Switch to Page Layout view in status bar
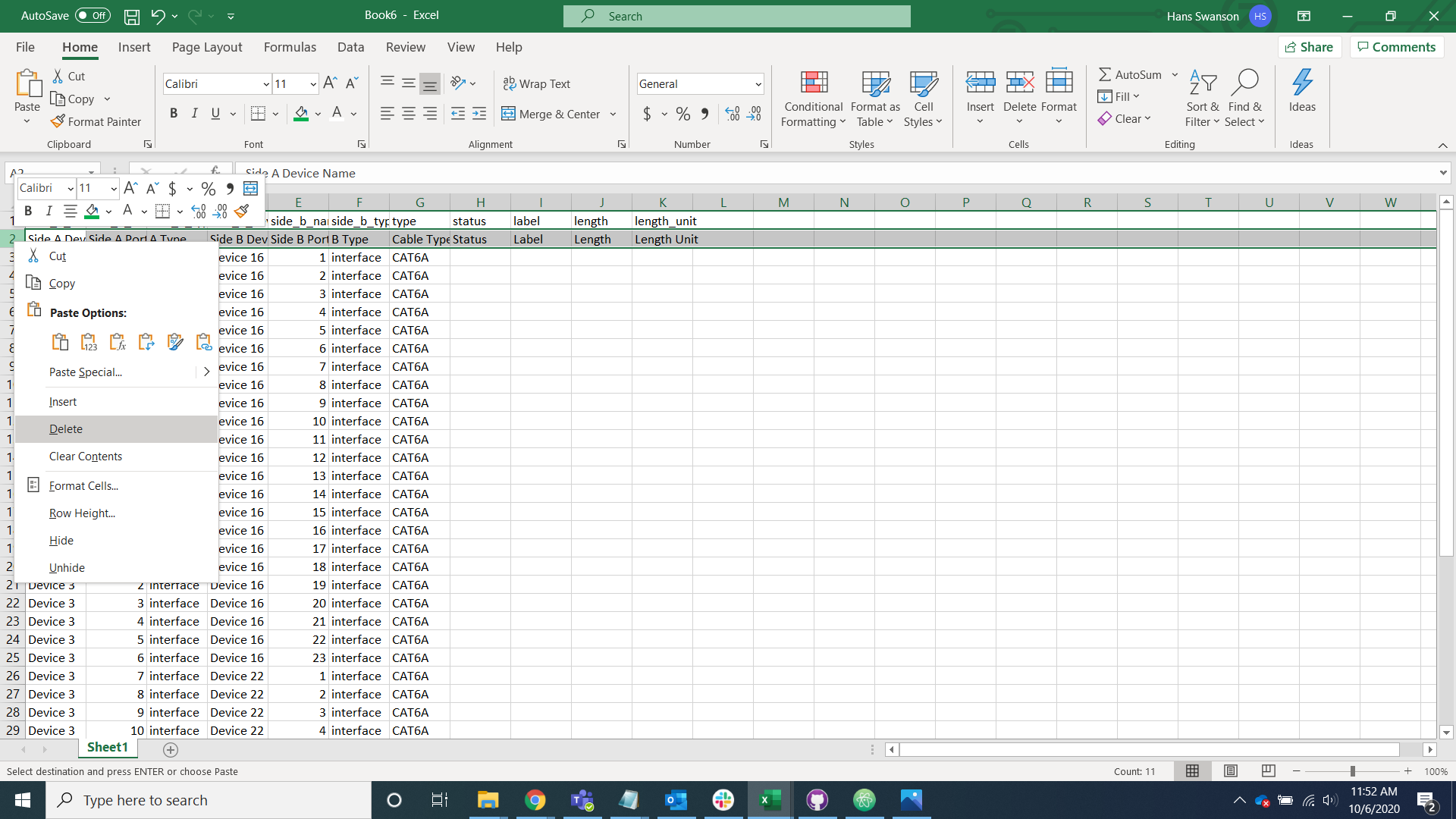The width and height of the screenshot is (1456, 819). point(1231,771)
